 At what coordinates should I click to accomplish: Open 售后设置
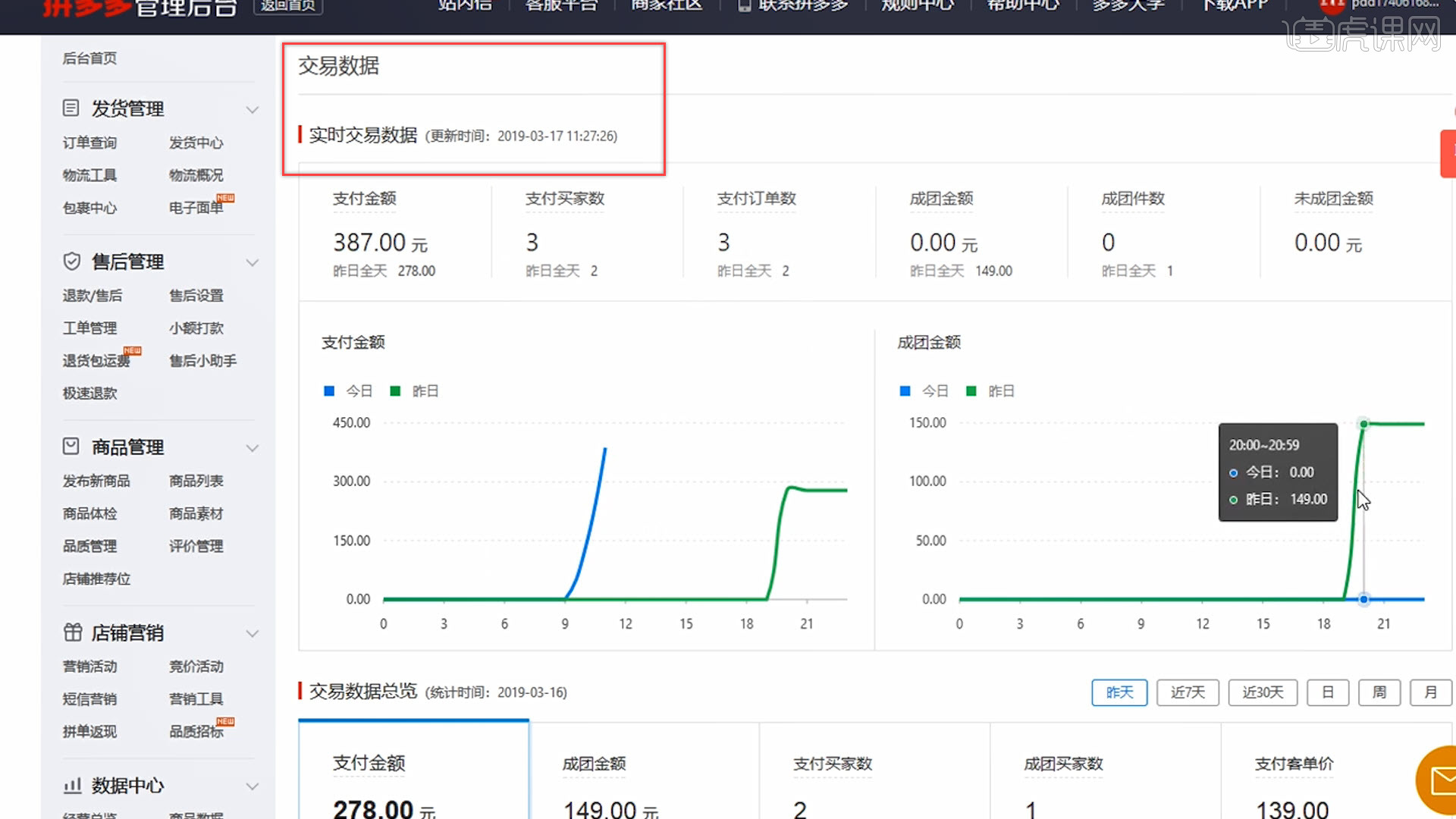coord(196,296)
